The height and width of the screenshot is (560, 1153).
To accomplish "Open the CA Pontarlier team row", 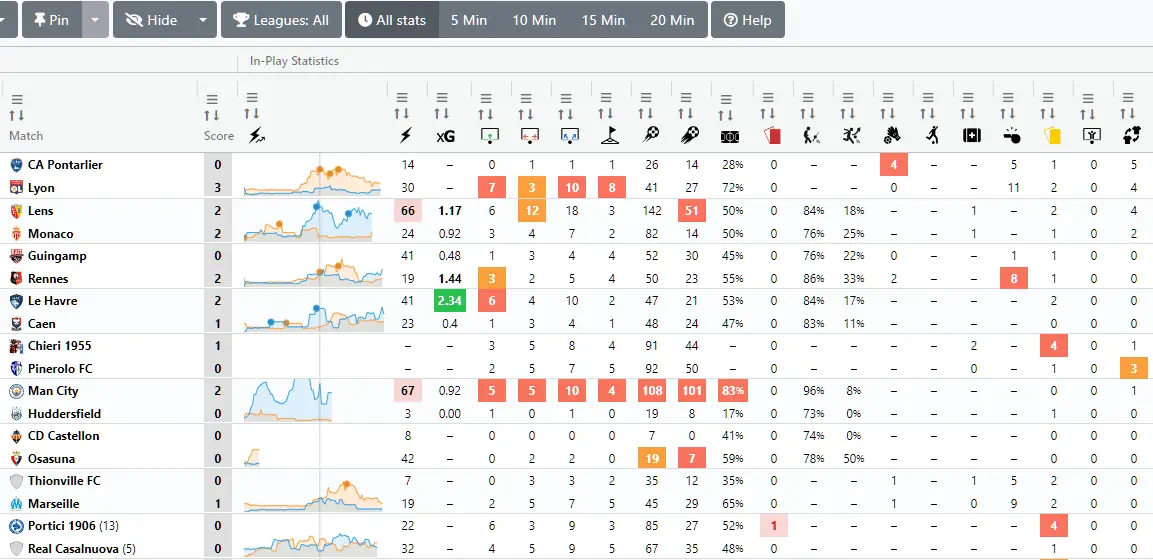I will [x=65, y=165].
